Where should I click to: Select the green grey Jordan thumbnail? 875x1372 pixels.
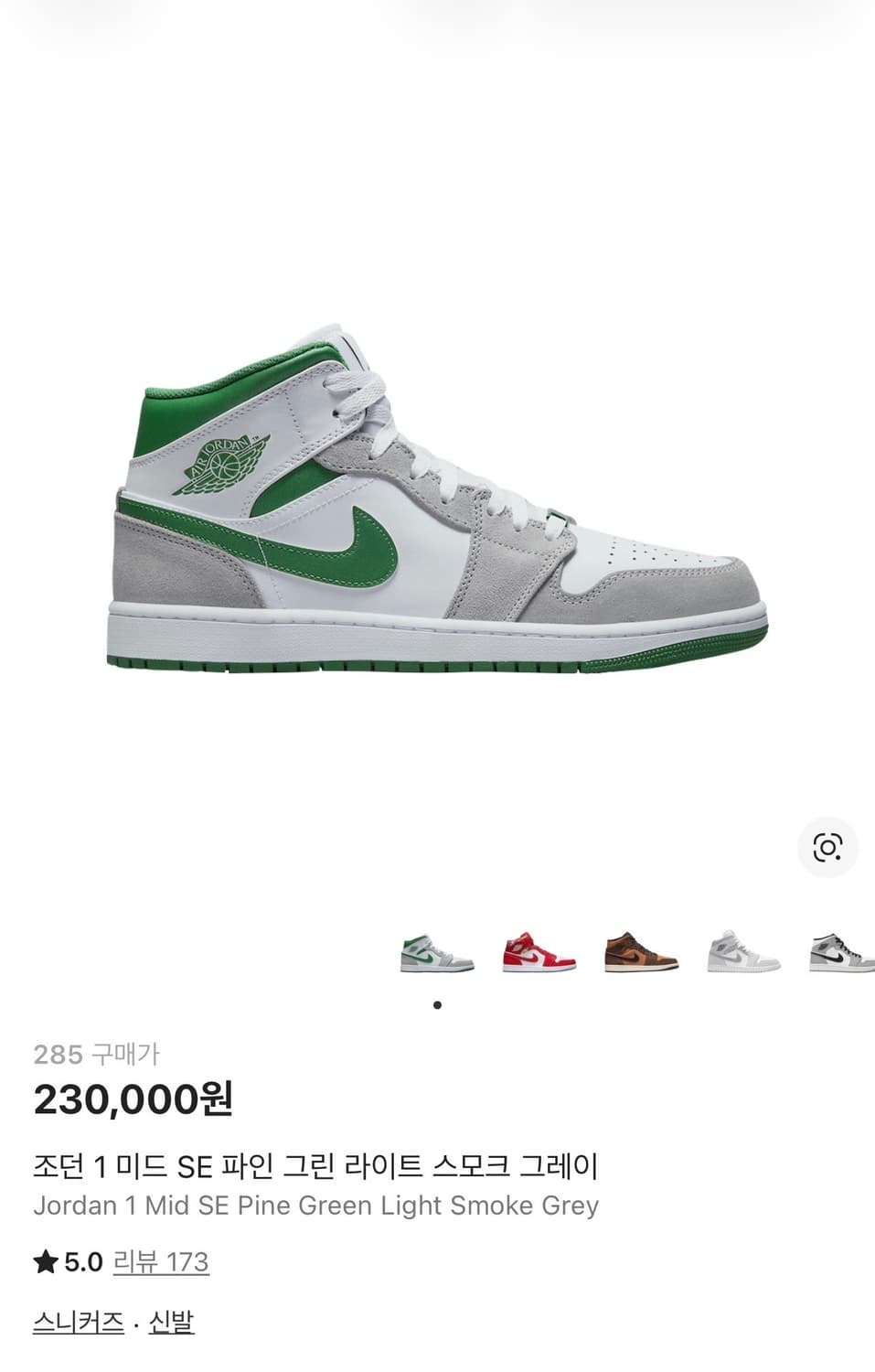(x=437, y=953)
